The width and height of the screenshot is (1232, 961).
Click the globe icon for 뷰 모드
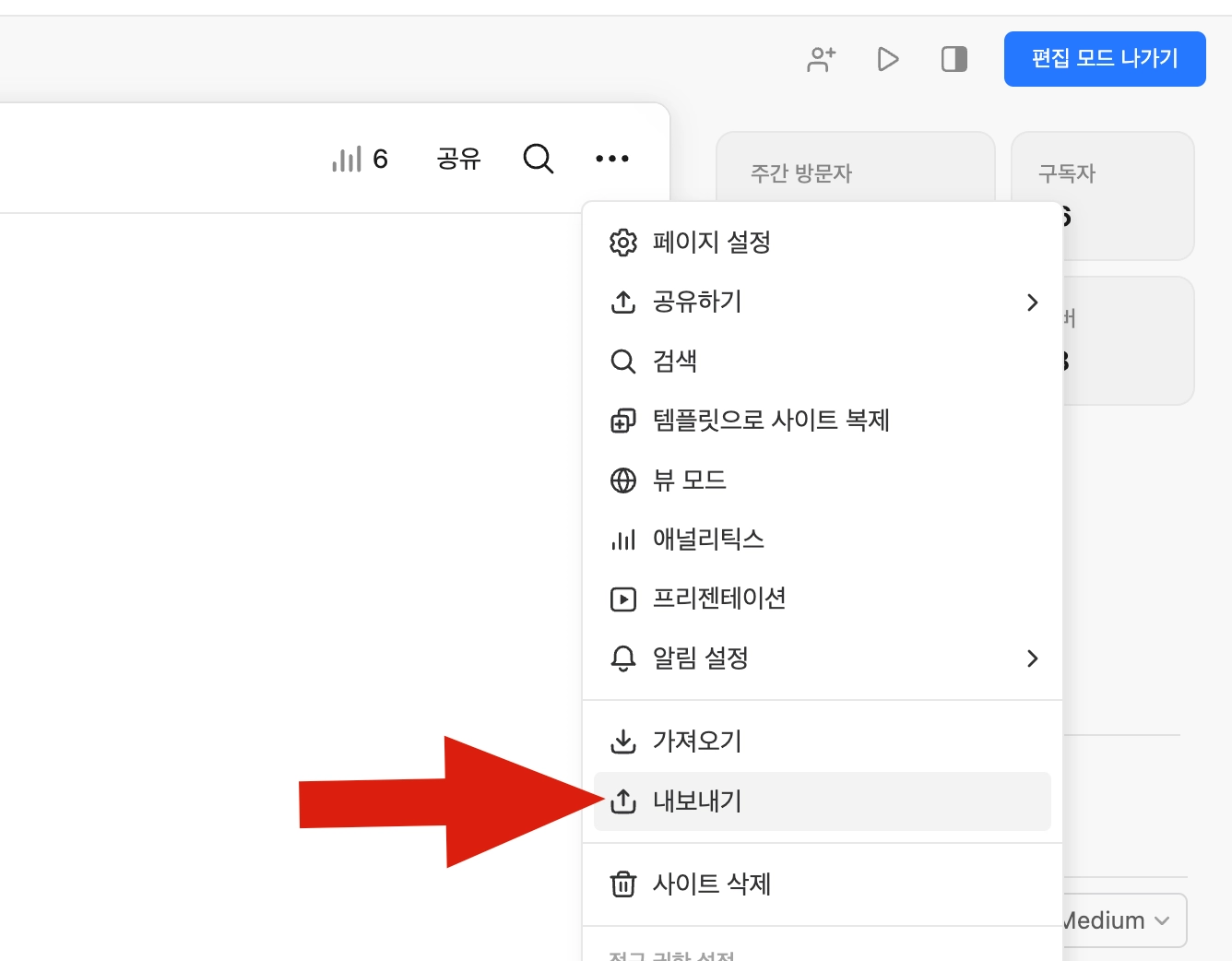[623, 480]
